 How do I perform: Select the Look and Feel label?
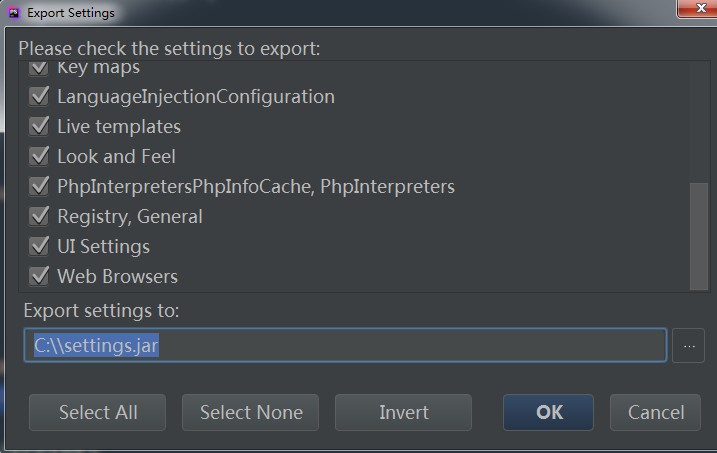pyautogui.click(x=116, y=156)
